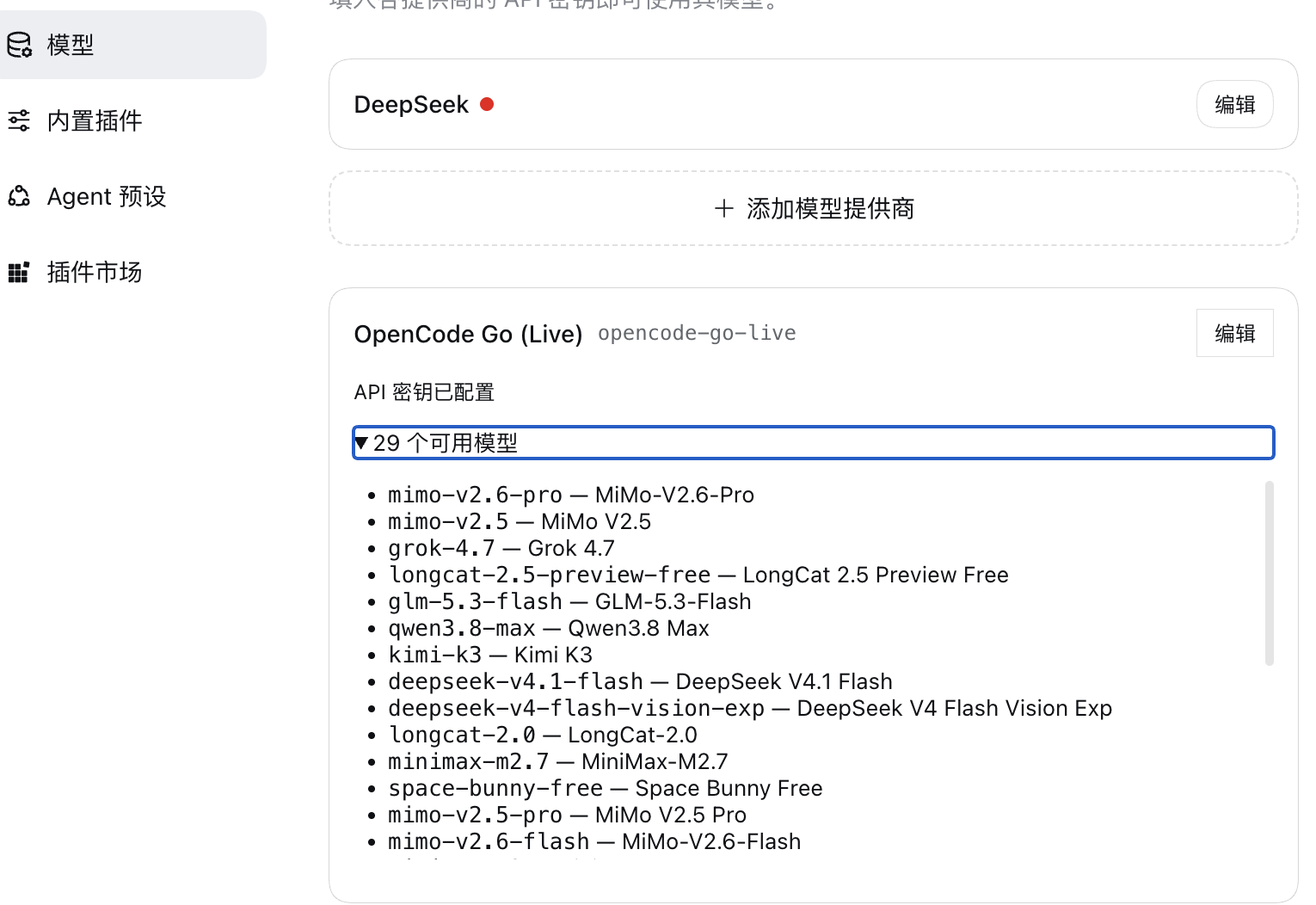The width and height of the screenshot is (1316, 905).
Task: Select glm-5.3-flash model entry
Action: coord(569,601)
